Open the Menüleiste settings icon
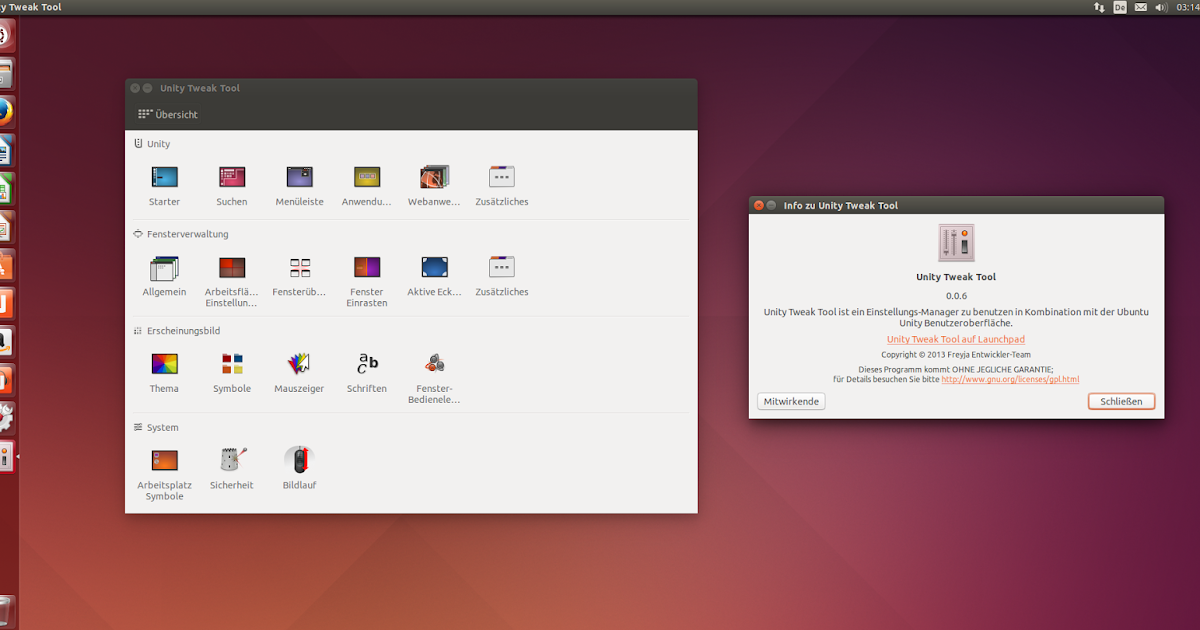 tap(299, 177)
